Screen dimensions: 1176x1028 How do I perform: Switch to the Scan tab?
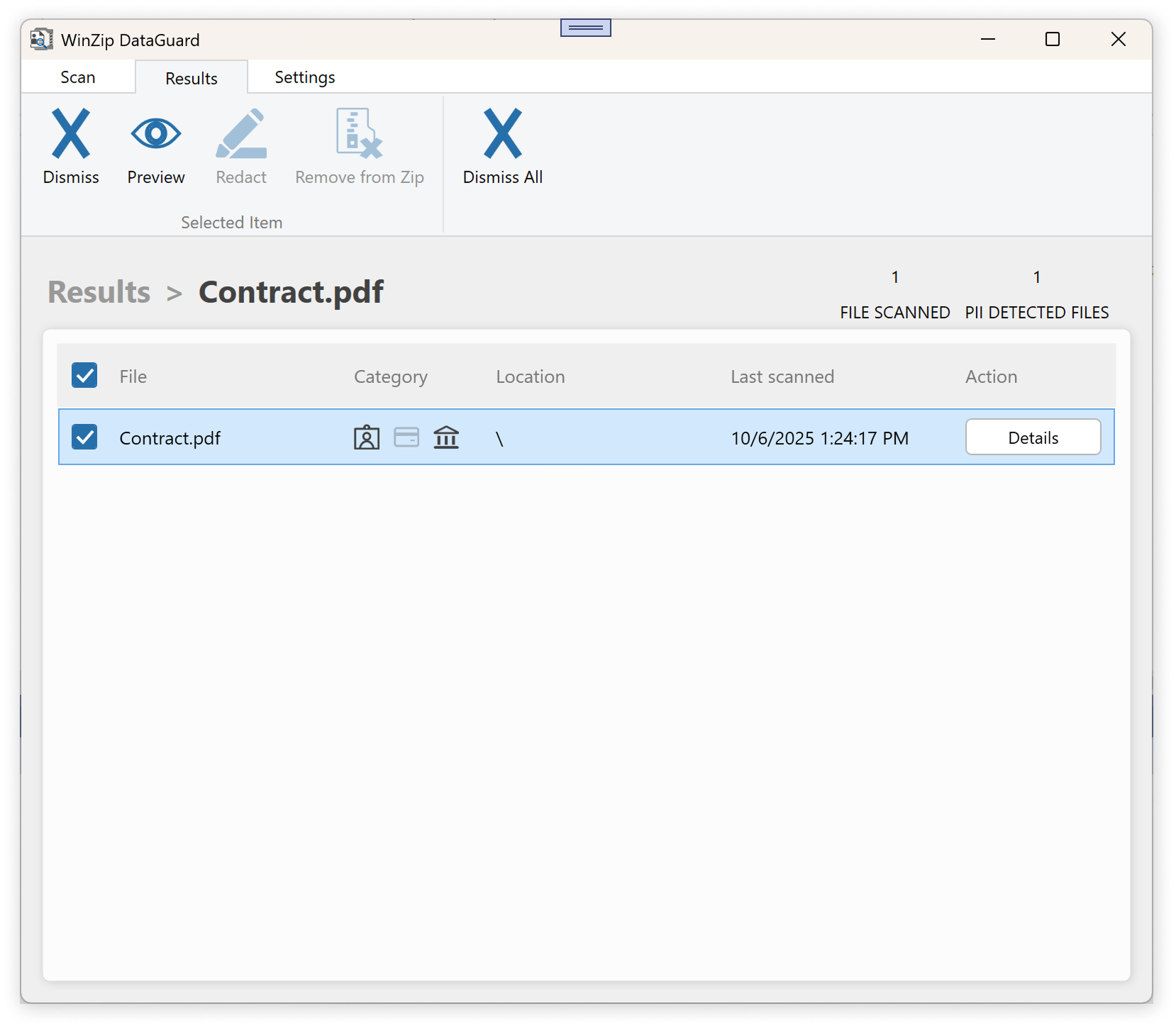pyautogui.click(x=78, y=77)
